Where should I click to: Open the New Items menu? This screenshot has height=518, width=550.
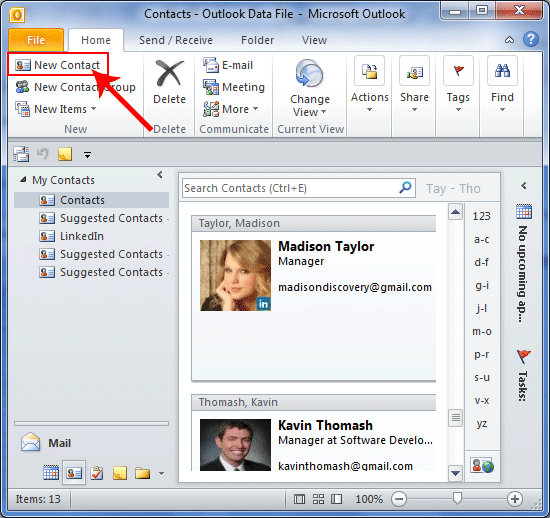[56, 109]
